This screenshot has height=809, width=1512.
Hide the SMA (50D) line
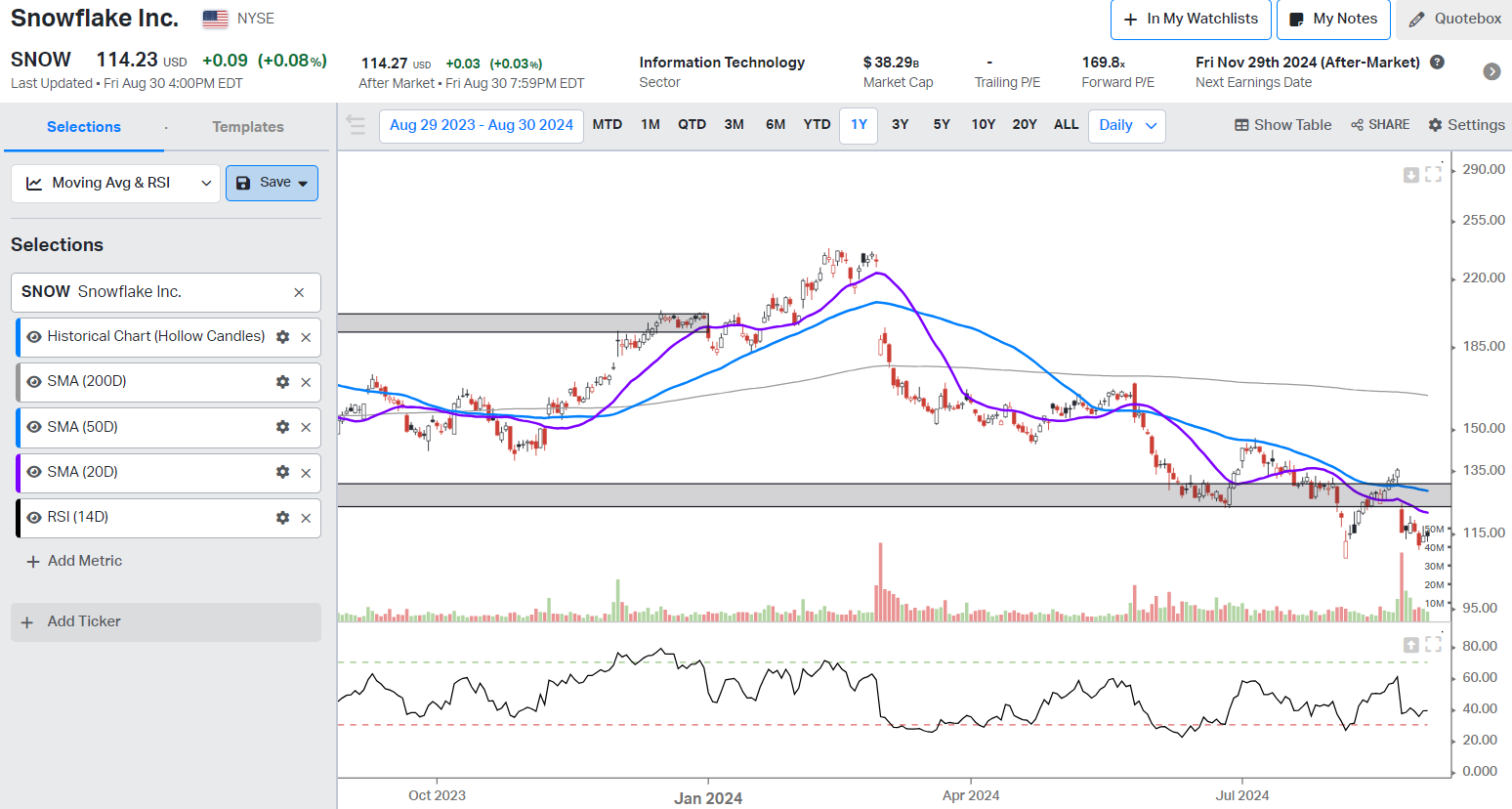click(x=34, y=427)
